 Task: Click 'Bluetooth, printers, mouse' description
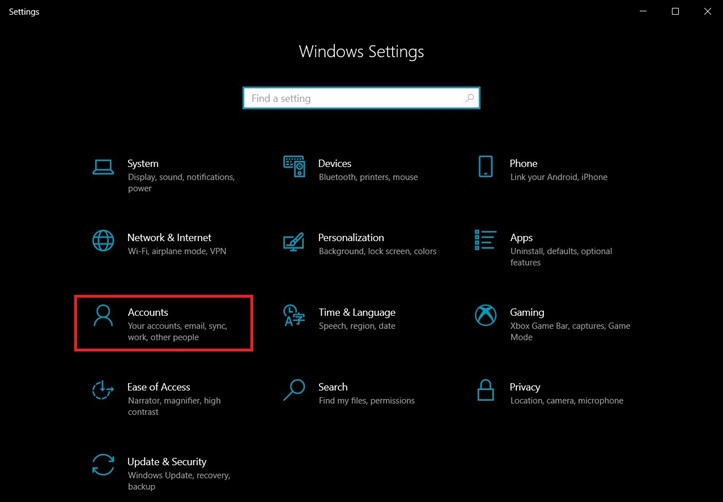pos(368,177)
